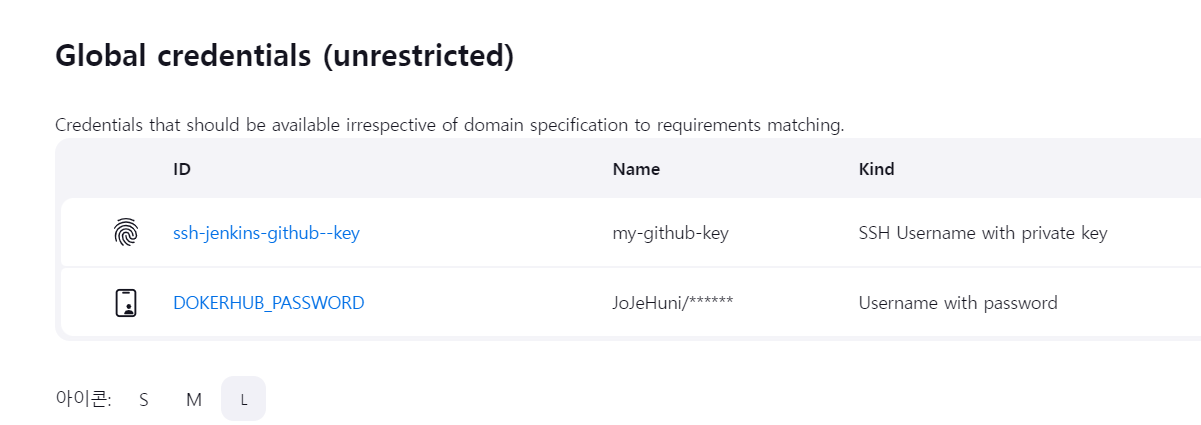Click the fingerprint icon for SSH key
The width and height of the screenshot is (1201, 425).
[125, 233]
